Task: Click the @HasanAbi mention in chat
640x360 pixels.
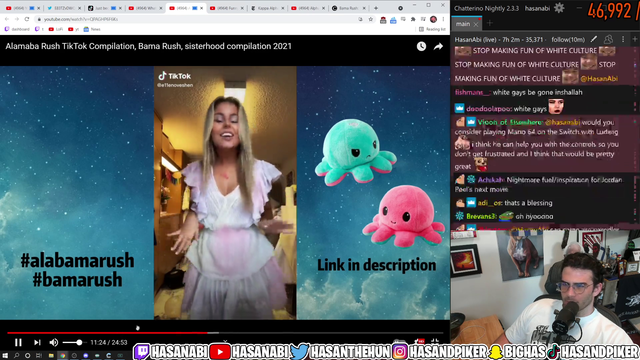Action: click(x=599, y=78)
